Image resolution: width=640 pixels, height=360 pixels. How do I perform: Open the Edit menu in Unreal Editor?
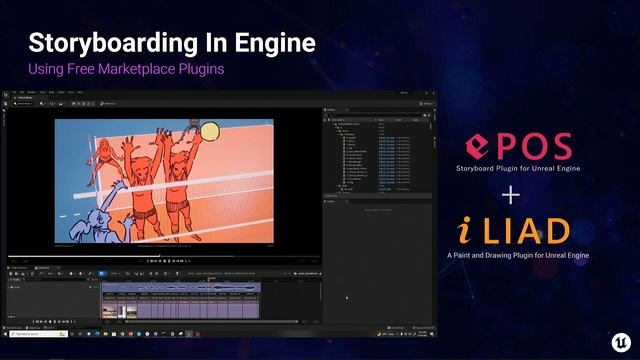[x=22, y=93]
